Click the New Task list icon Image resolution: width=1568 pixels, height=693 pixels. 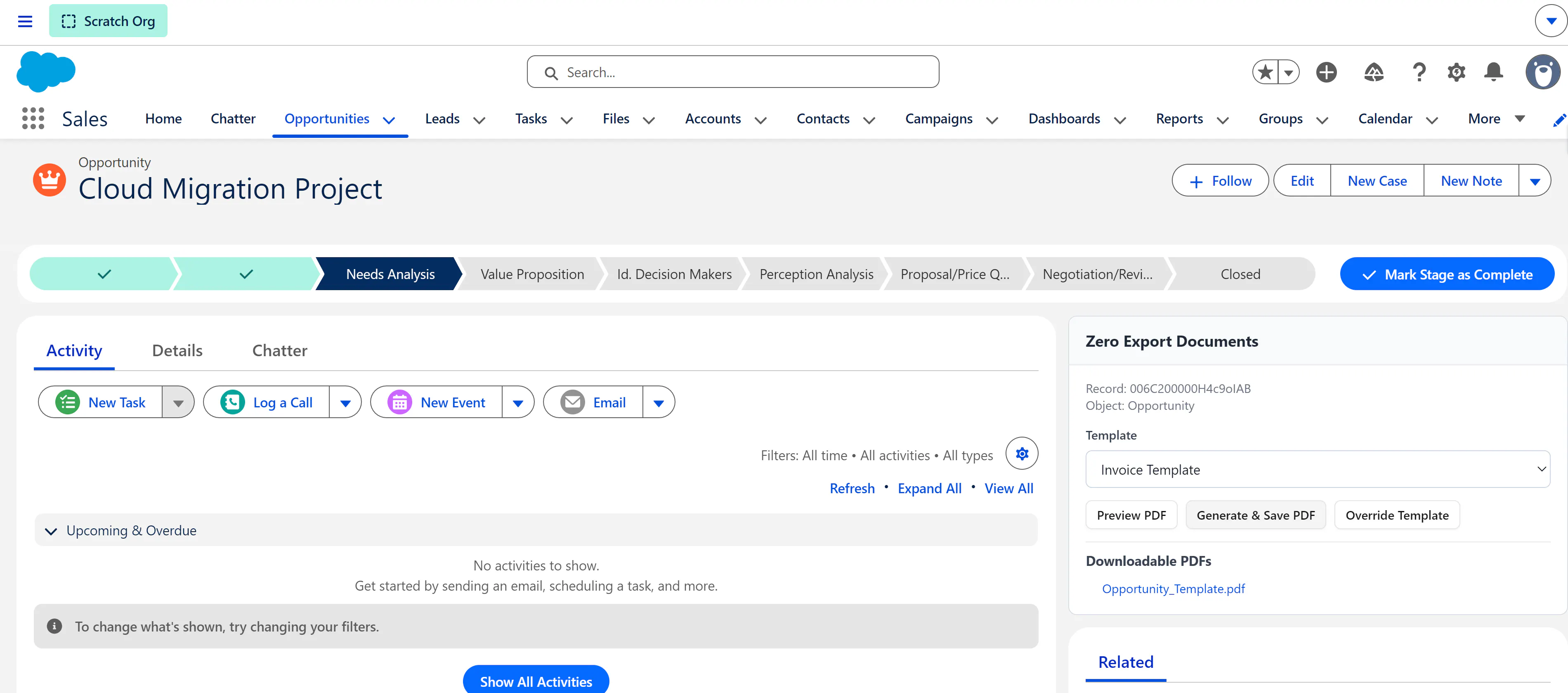(68, 402)
